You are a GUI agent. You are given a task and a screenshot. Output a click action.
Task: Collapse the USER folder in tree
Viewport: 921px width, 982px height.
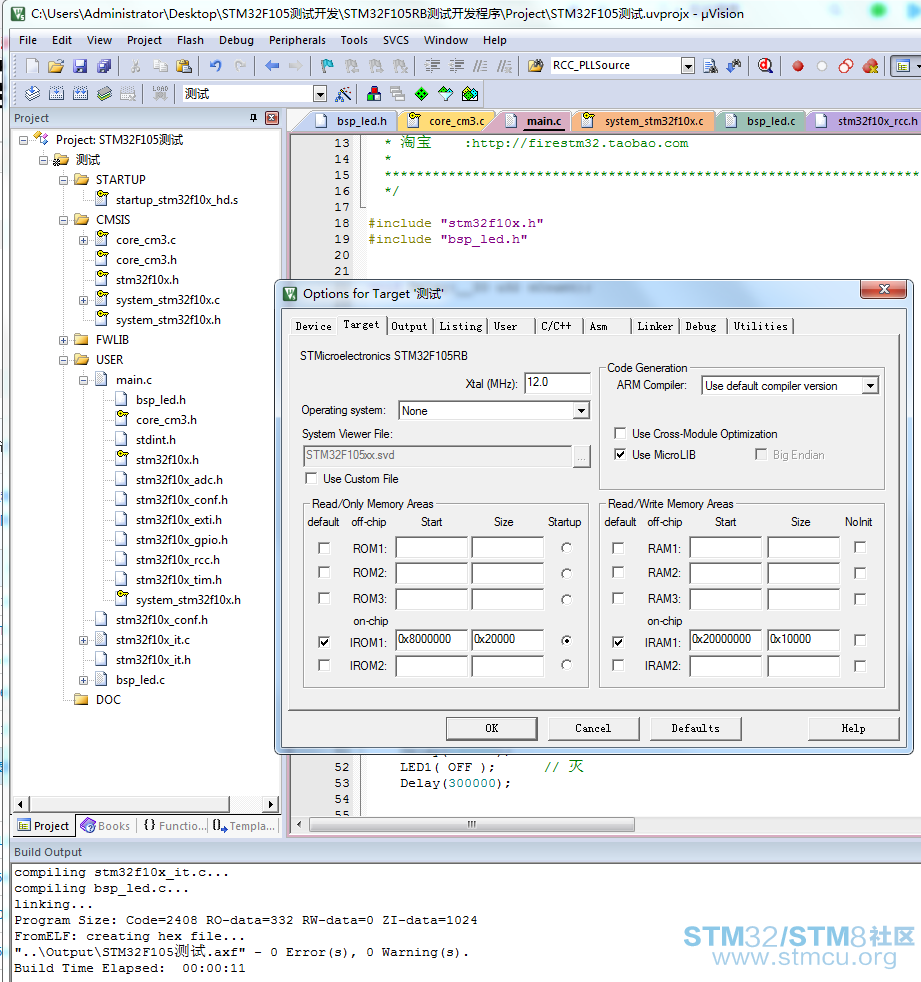click(x=63, y=360)
